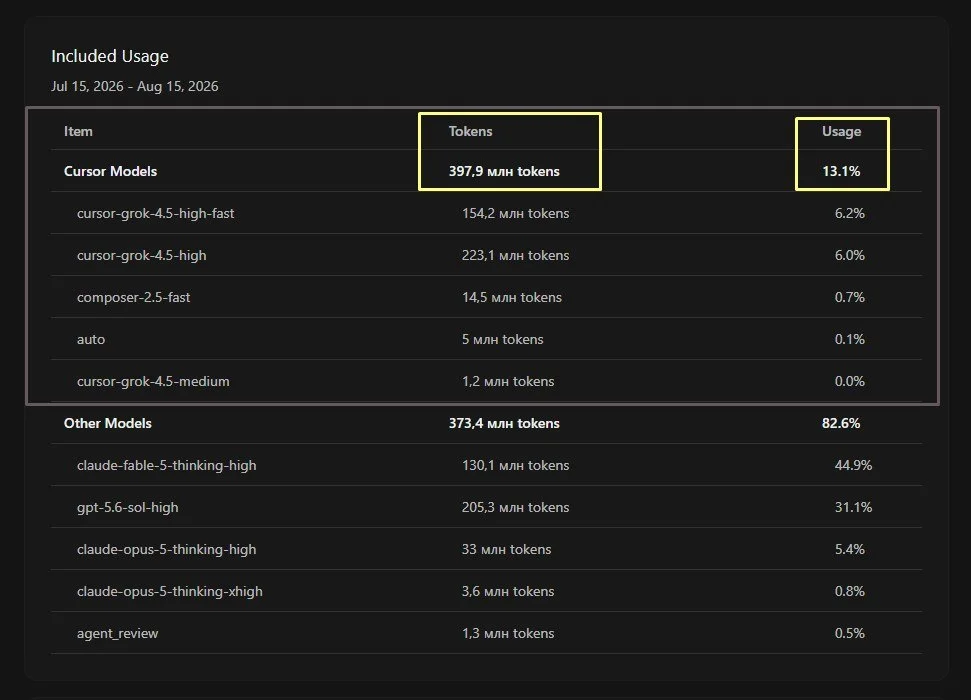Image resolution: width=971 pixels, height=700 pixels.
Task: Click the '1,3 млн tokens' cell
Action: click(508, 634)
